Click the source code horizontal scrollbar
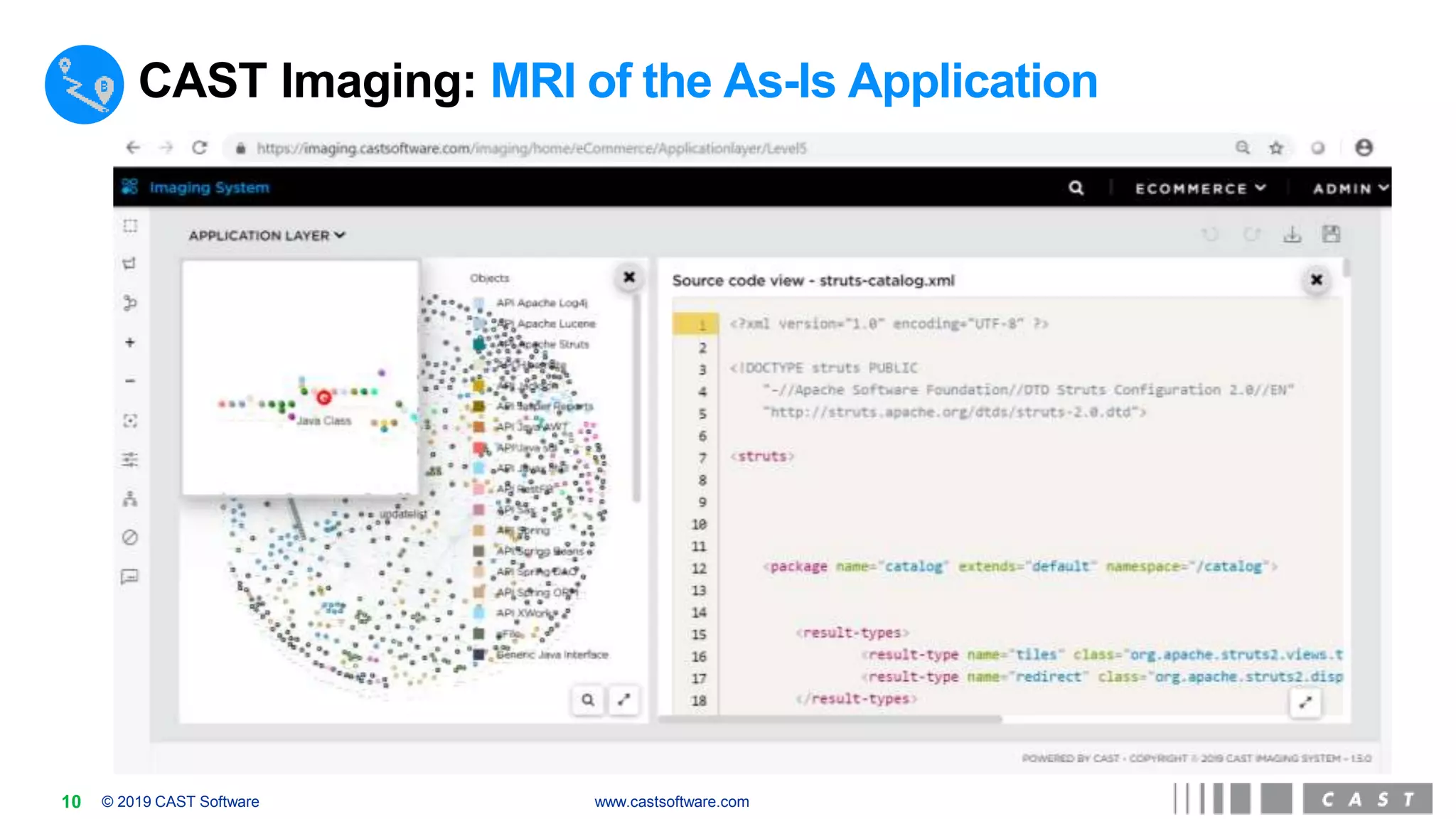The image size is (1456, 819). coord(830,719)
